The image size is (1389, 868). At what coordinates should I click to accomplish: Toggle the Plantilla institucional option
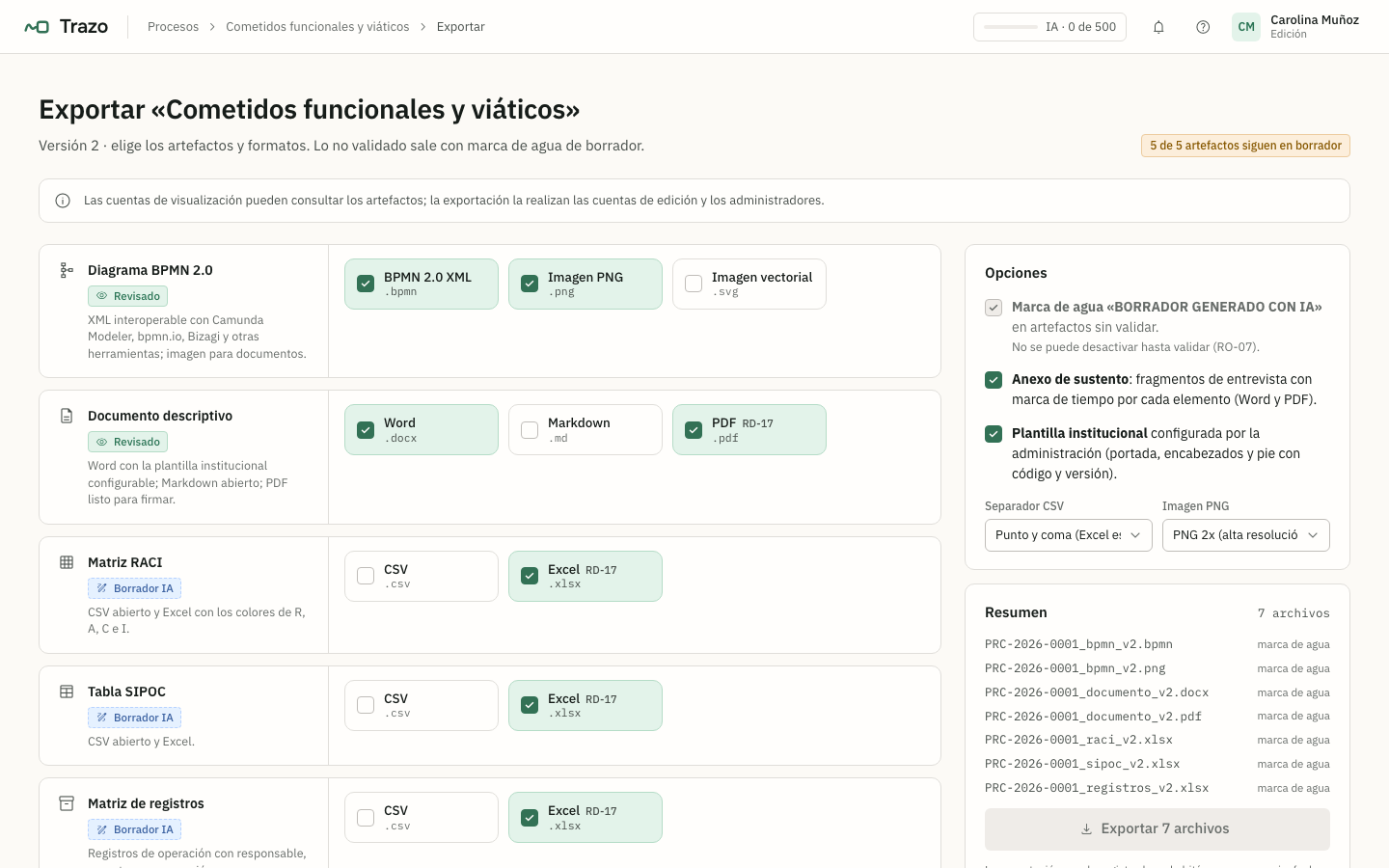994,434
